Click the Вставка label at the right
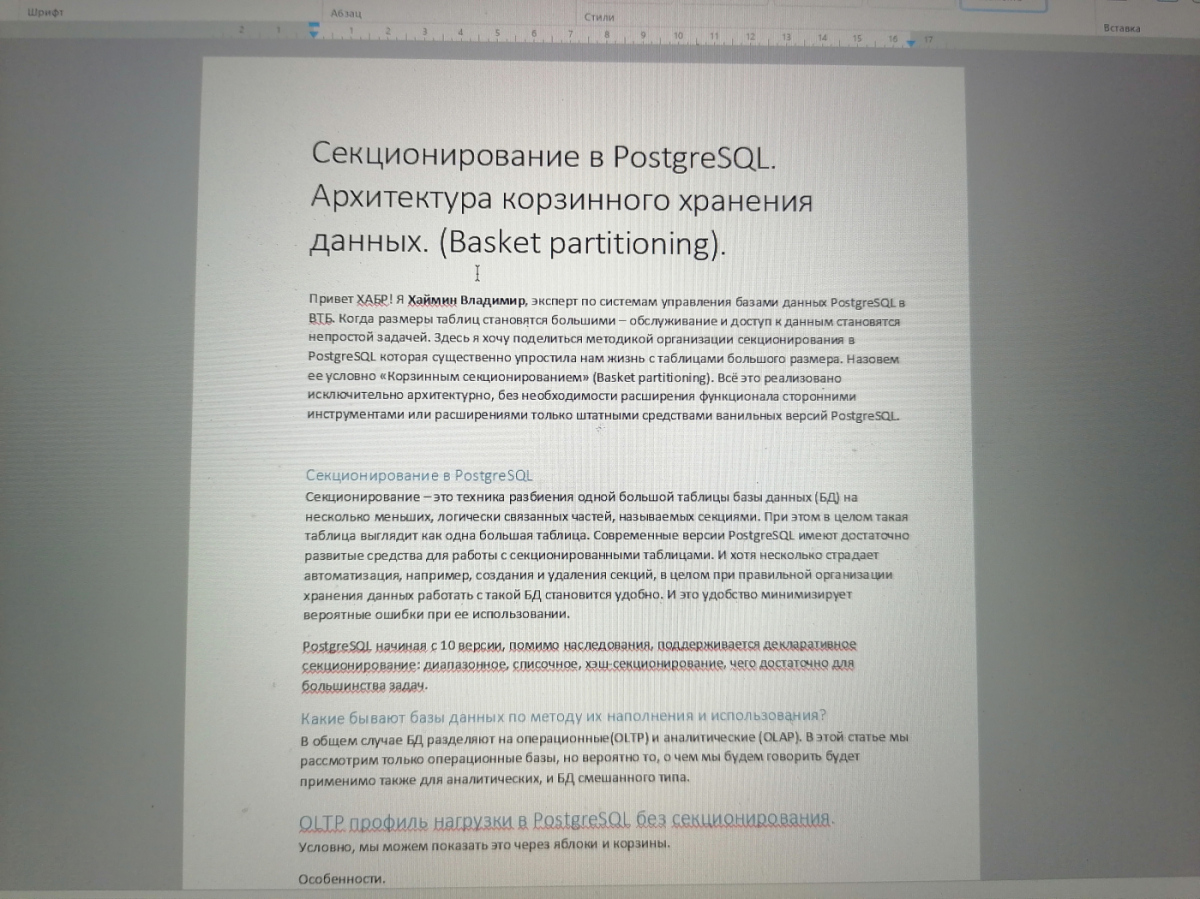This screenshot has height=899, width=1200. [1121, 29]
